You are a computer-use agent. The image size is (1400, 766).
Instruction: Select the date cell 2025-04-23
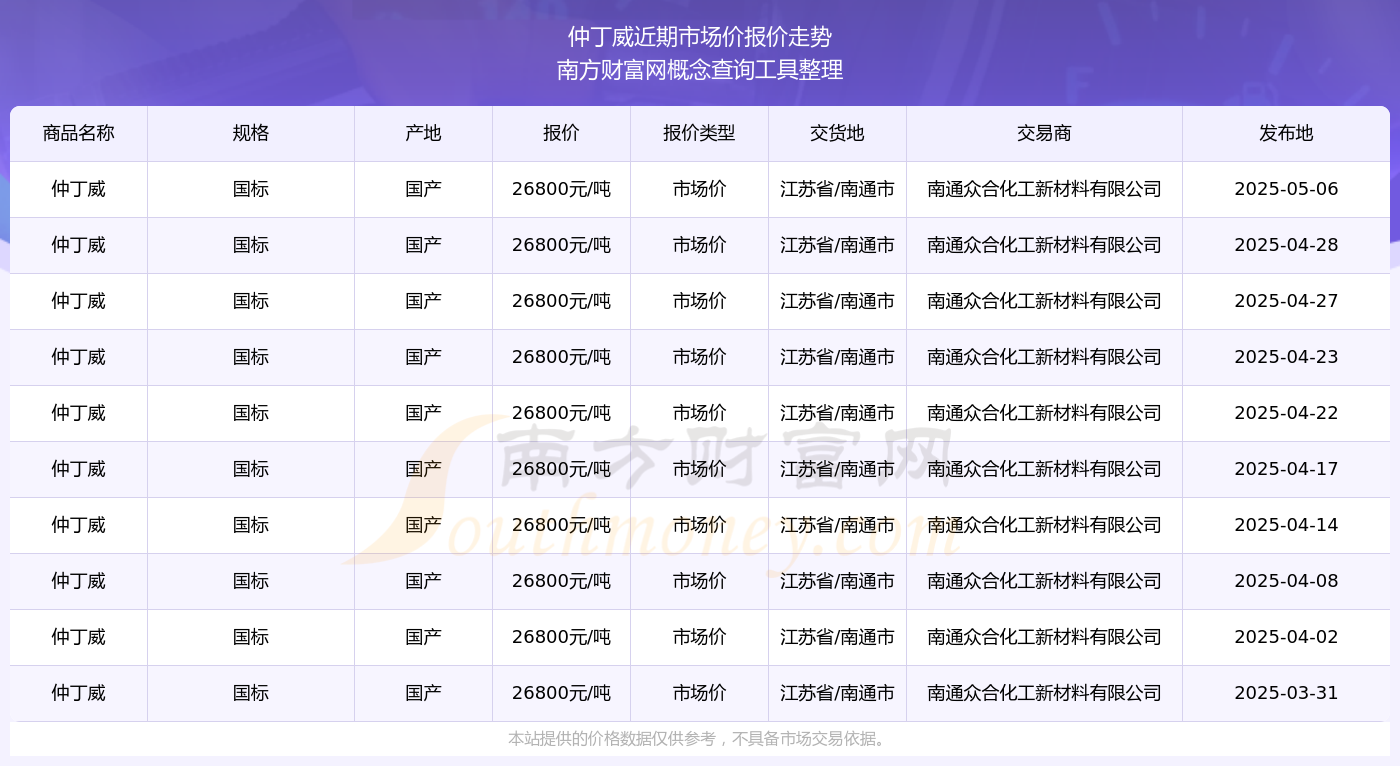click(1286, 357)
